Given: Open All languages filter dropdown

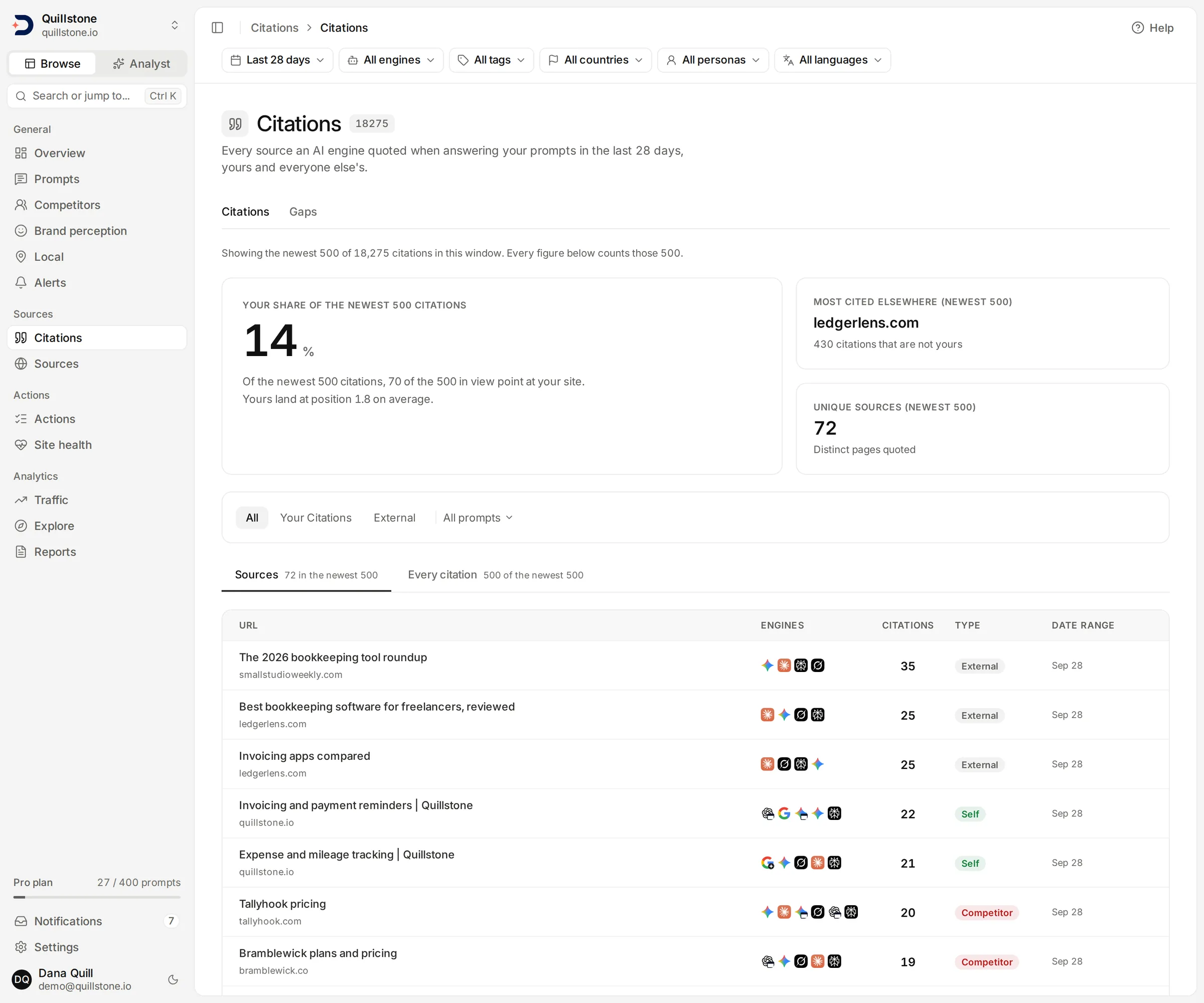Looking at the screenshot, I should (832, 60).
